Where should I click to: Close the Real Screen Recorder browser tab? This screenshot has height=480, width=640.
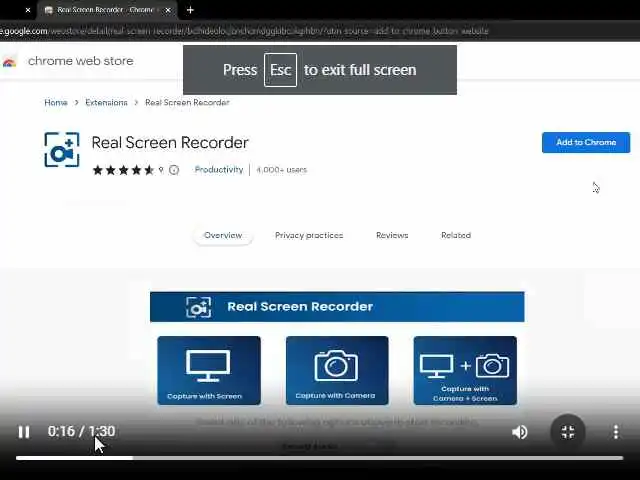click(x=168, y=10)
